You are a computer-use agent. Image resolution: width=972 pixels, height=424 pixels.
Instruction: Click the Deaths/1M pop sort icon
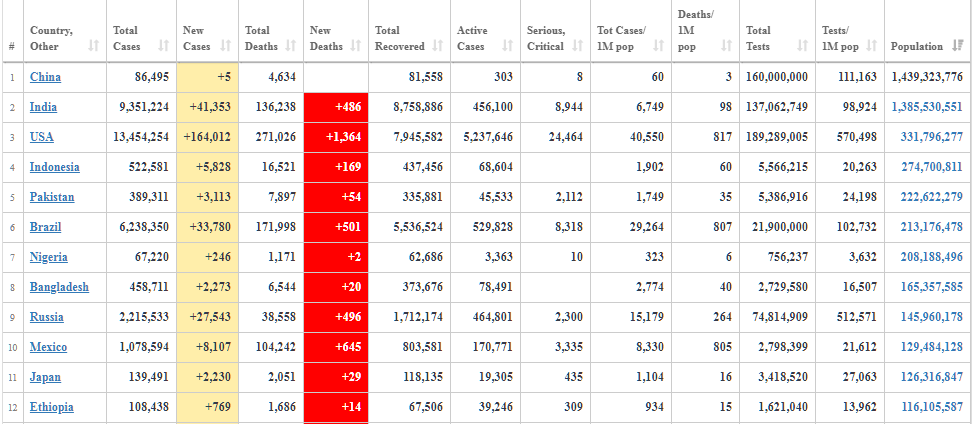727,46
